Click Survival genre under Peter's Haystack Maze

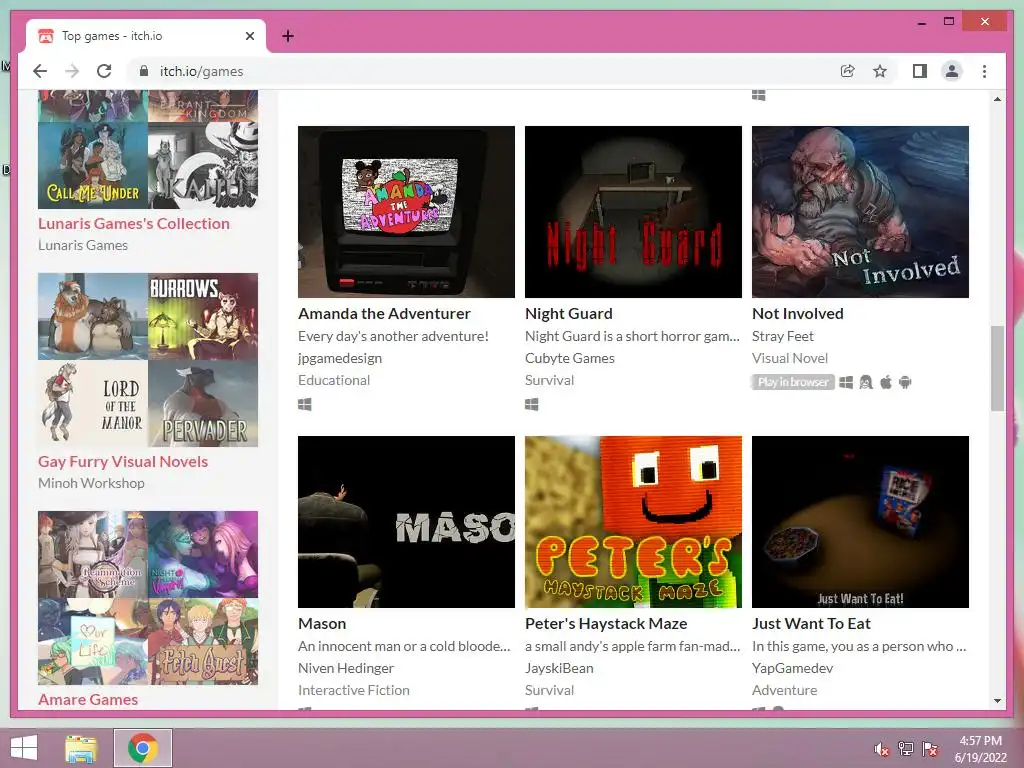click(549, 690)
